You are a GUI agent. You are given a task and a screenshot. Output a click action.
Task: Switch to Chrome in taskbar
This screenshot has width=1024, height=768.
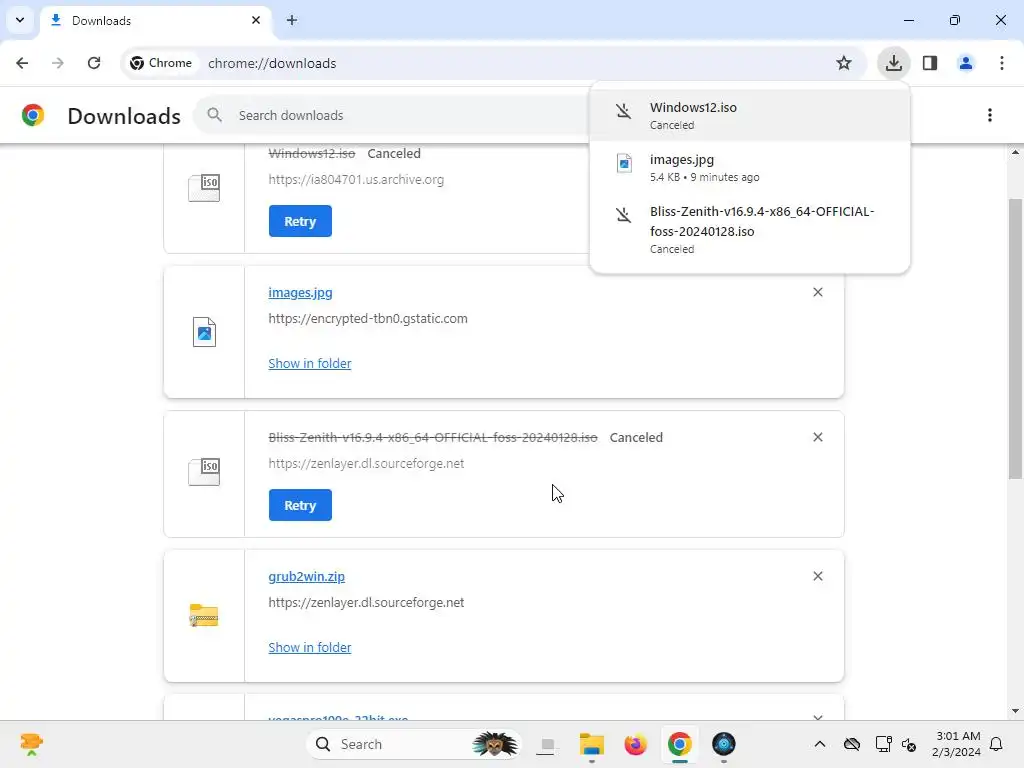[x=679, y=744]
